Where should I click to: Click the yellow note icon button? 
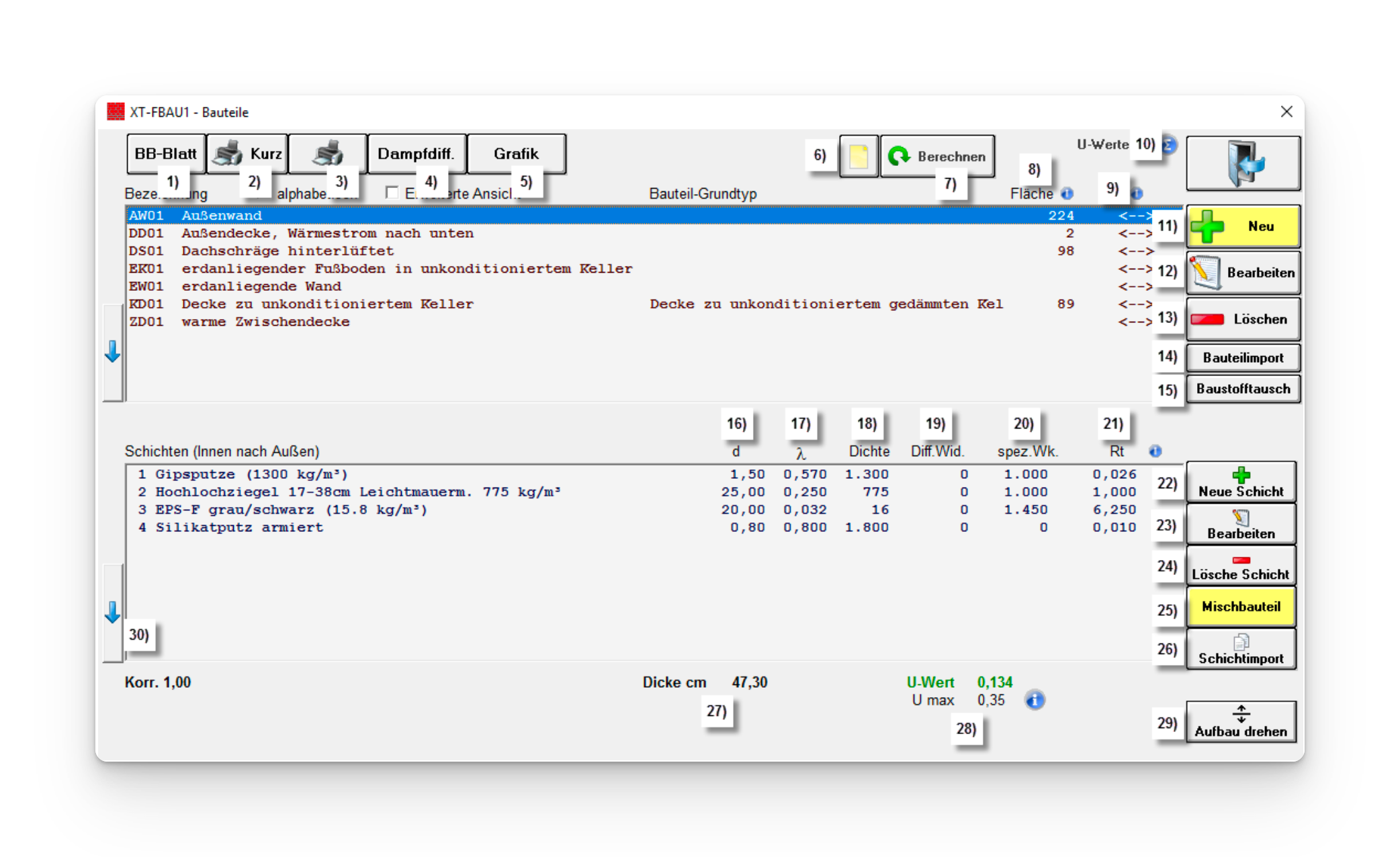click(x=858, y=156)
